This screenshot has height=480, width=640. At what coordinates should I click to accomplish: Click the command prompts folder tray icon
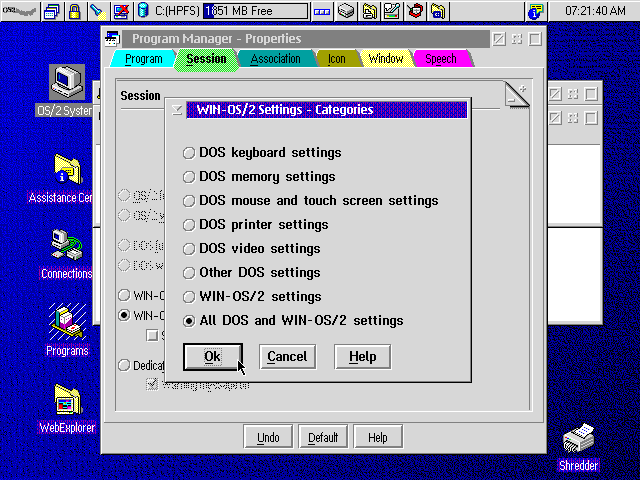pos(438,11)
